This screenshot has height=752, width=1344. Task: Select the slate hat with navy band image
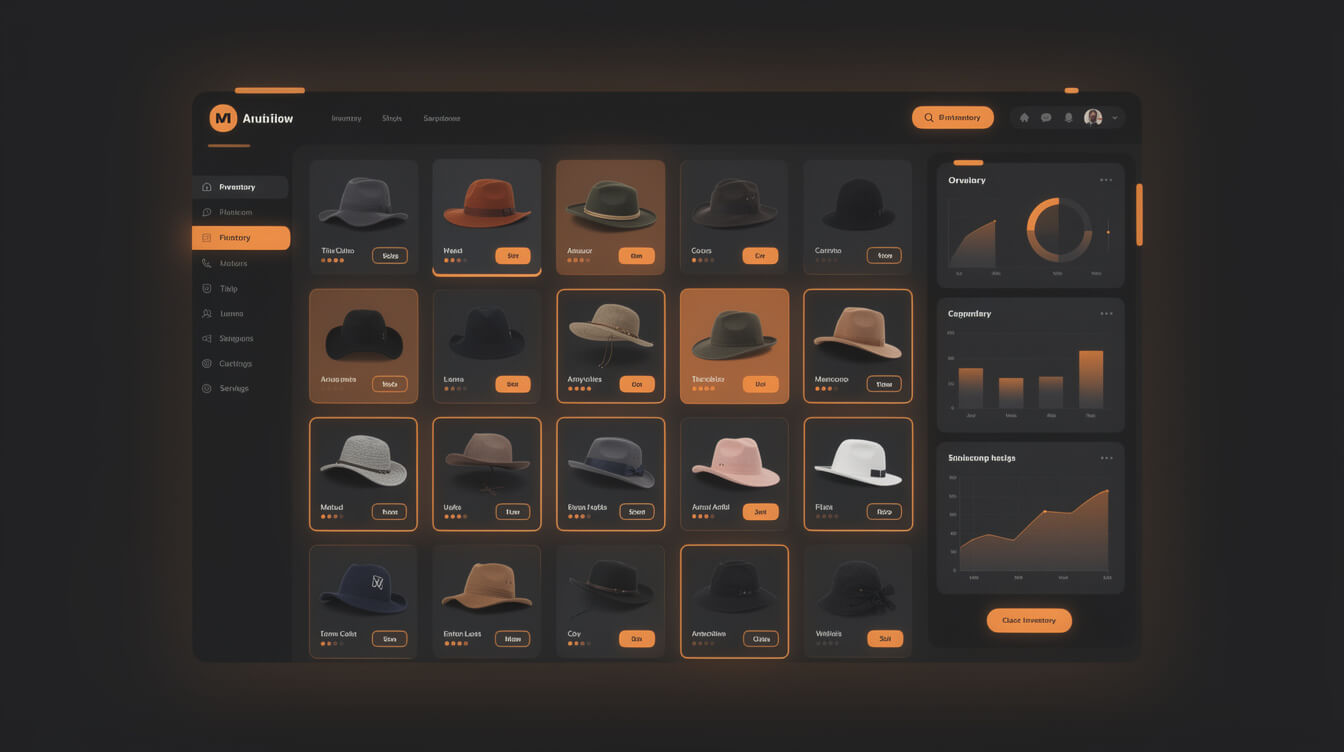(x=611, y=461)
